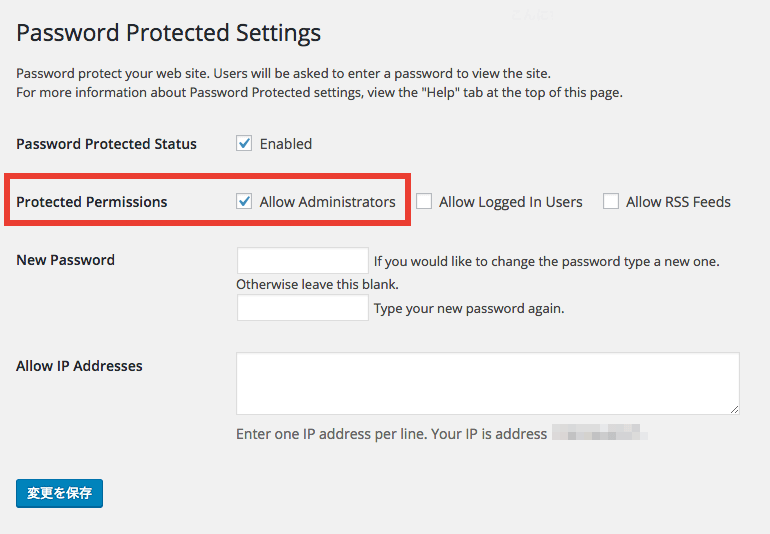The width and height of the screenshot is (770, 534).
Task: Focus the password confirmation field
Action: (x=302, y=308)
